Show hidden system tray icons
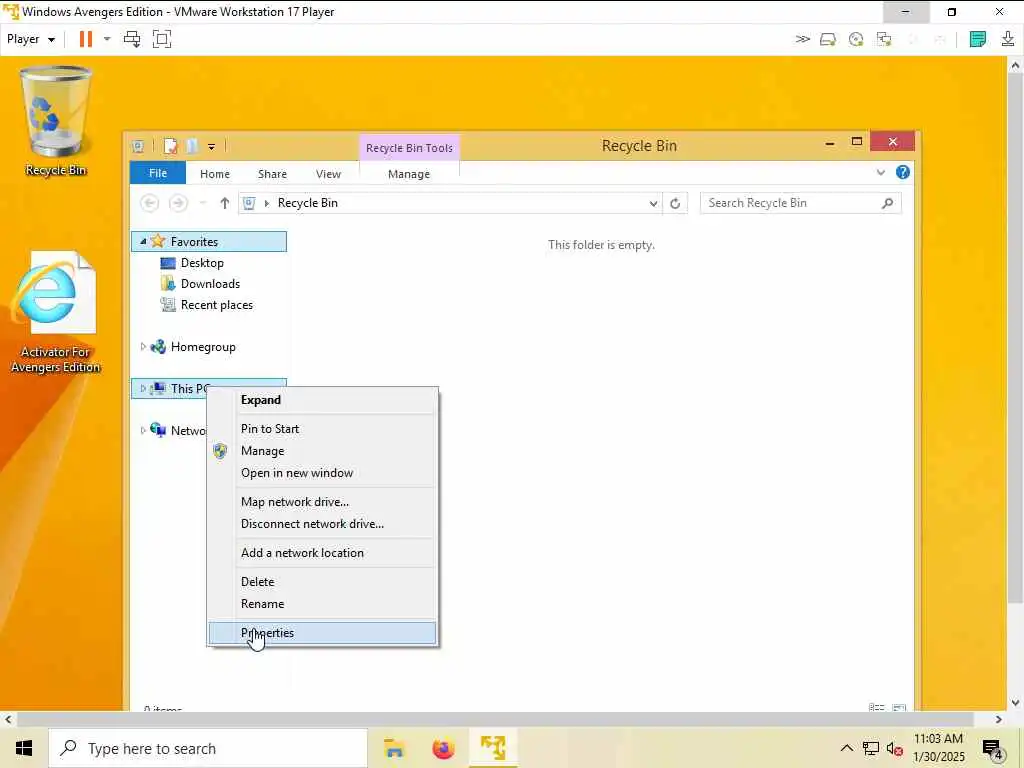Image resolution: width=1024 pixels, height=768 pixels. pyautogui.click(x=846, y=748)
